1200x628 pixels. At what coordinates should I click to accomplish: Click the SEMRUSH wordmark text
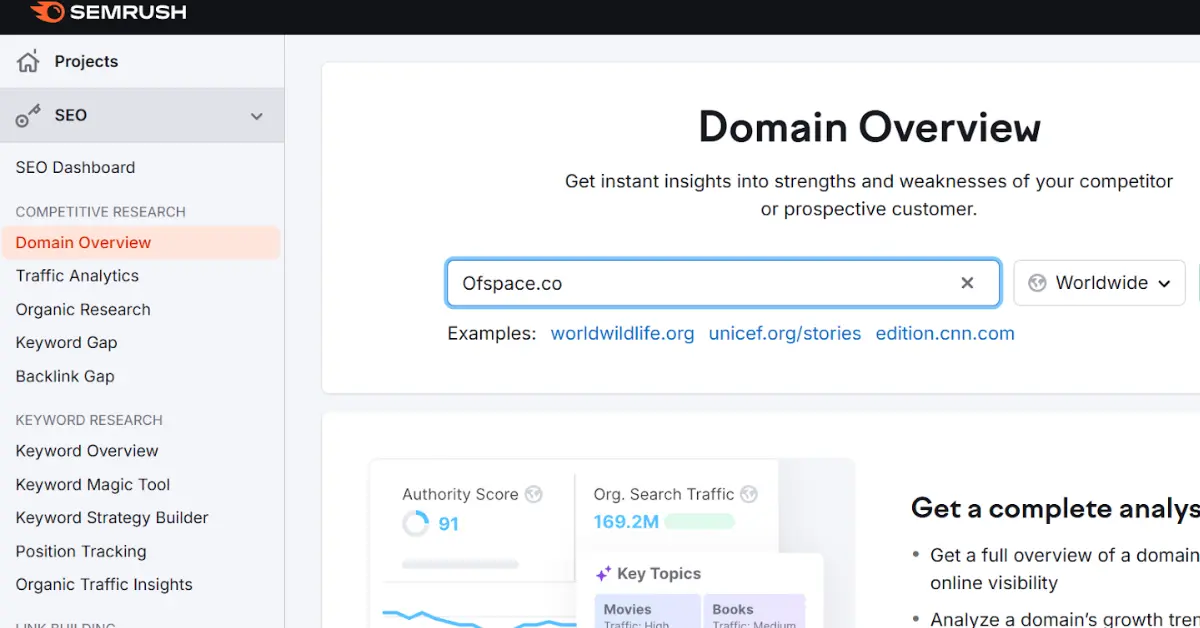(x=128, y=13)
